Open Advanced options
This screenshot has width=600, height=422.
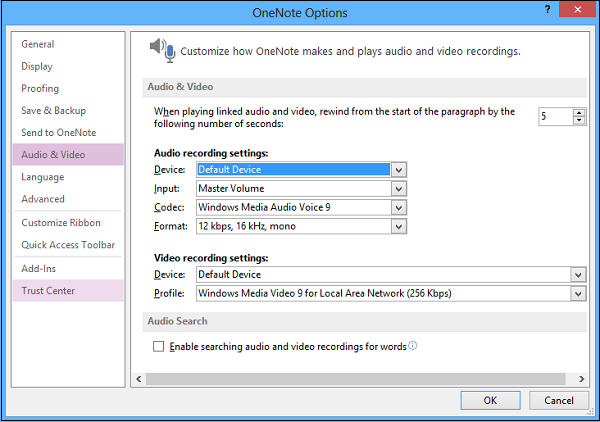click(x=68, y=199)
